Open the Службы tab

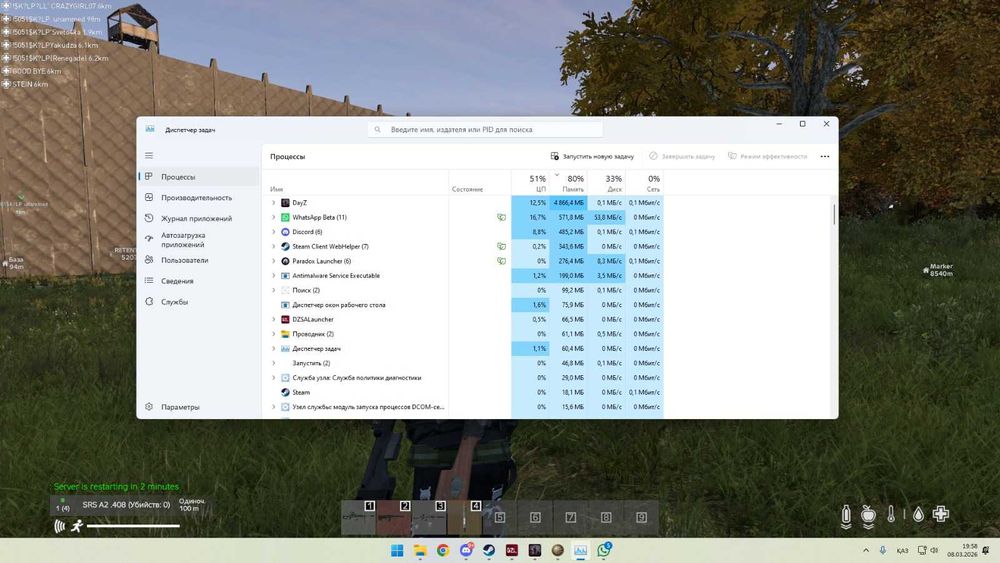tap(199, 302)
